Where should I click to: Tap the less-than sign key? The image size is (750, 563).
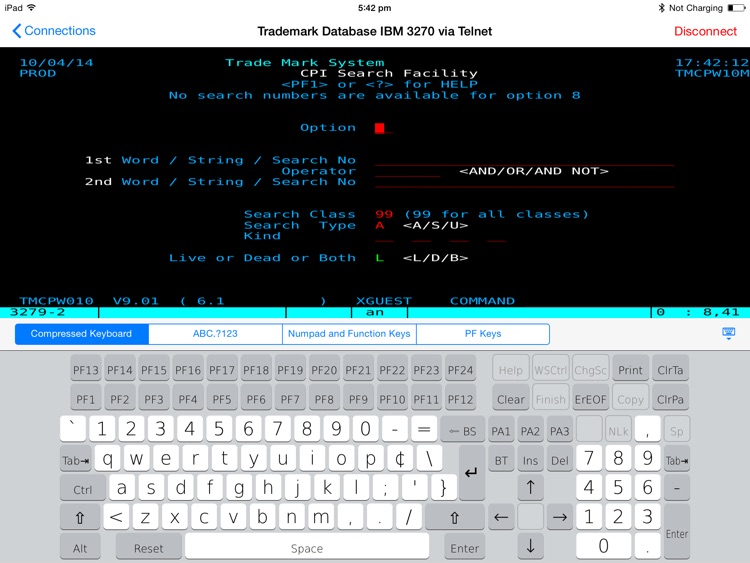(116, 517)
